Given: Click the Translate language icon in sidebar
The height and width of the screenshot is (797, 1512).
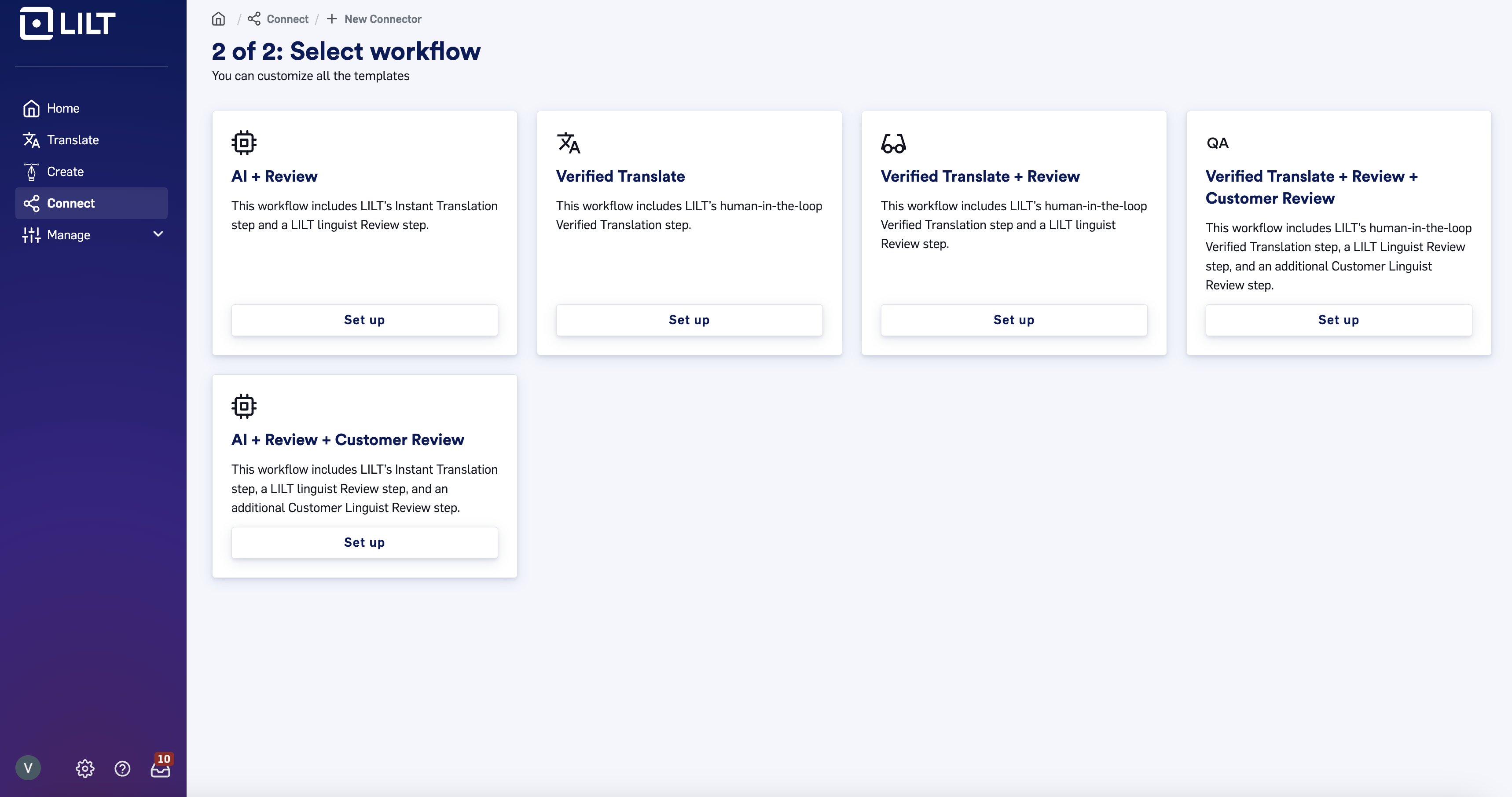Looking at the screenshot, I should coord(31,140).
